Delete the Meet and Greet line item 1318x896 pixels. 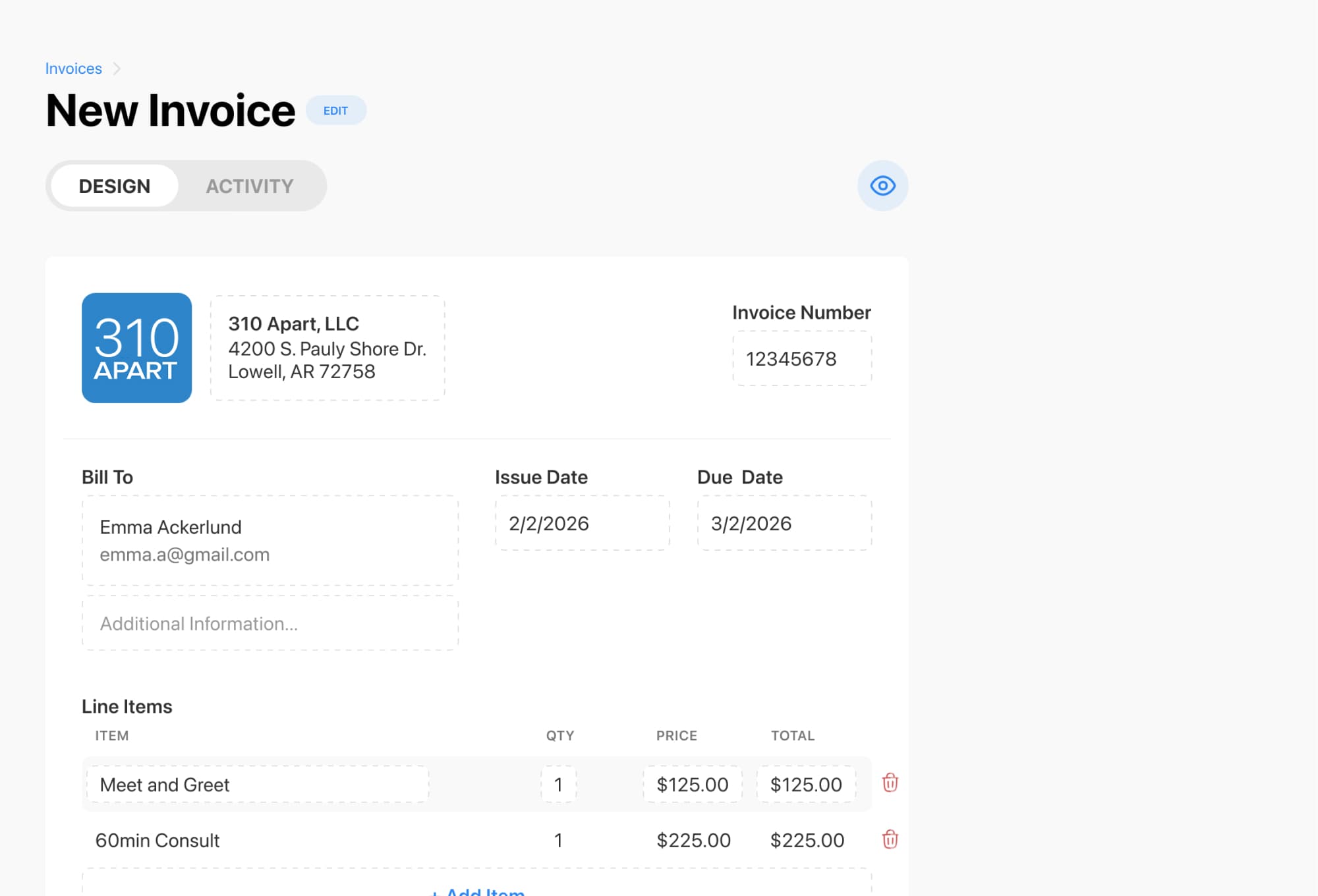889,784
